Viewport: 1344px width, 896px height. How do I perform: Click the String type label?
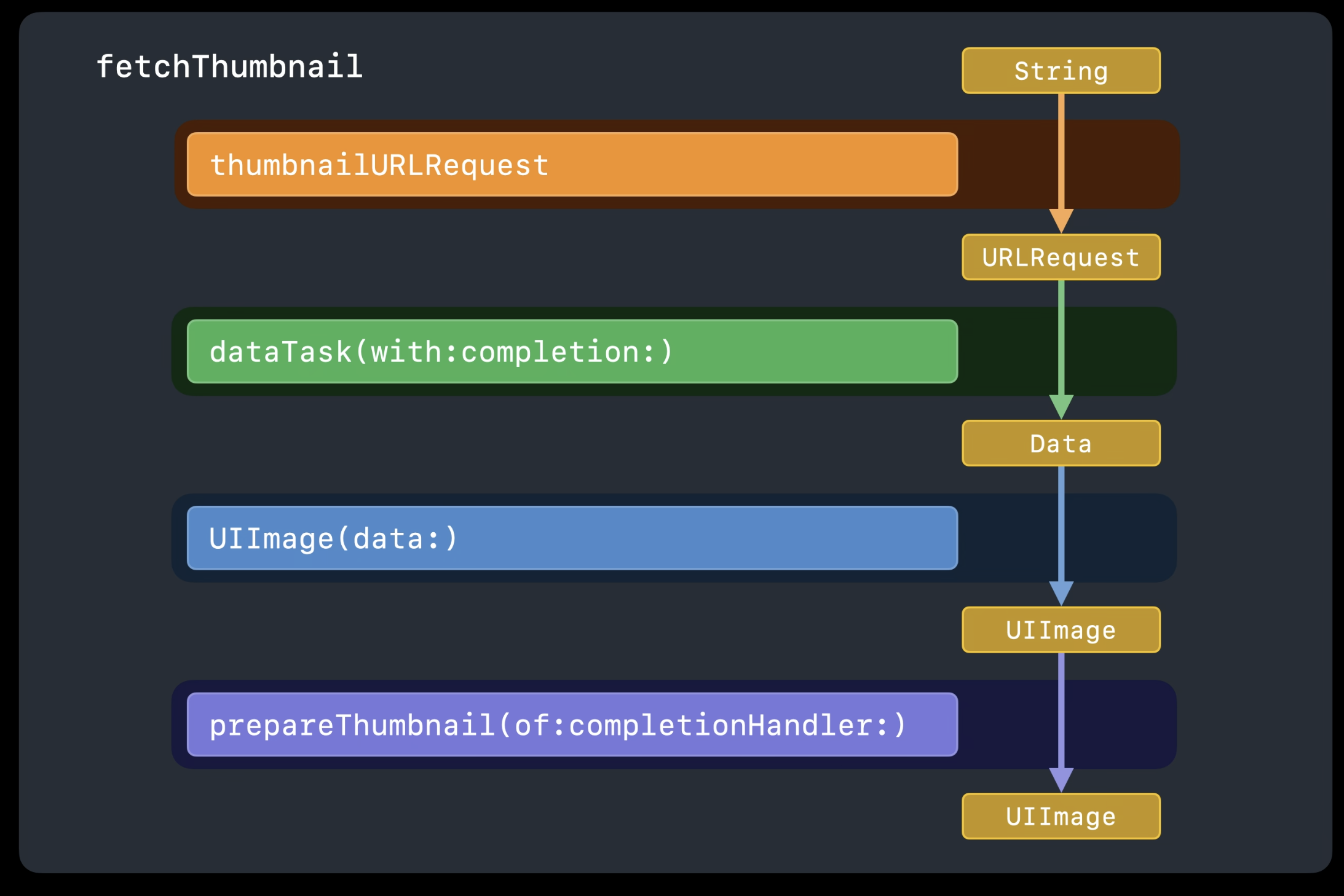point(1061,71)
